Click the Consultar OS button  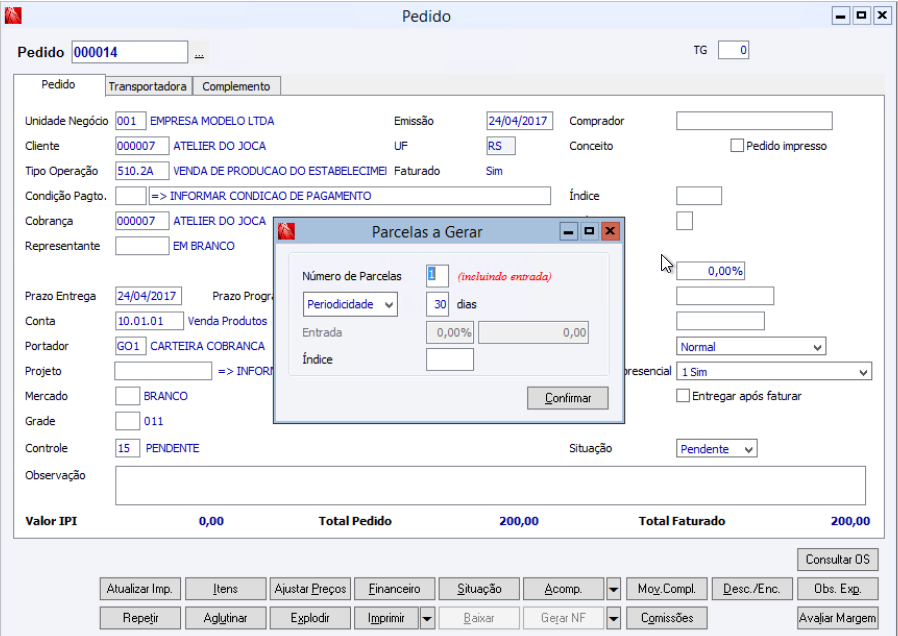point(837,559)
